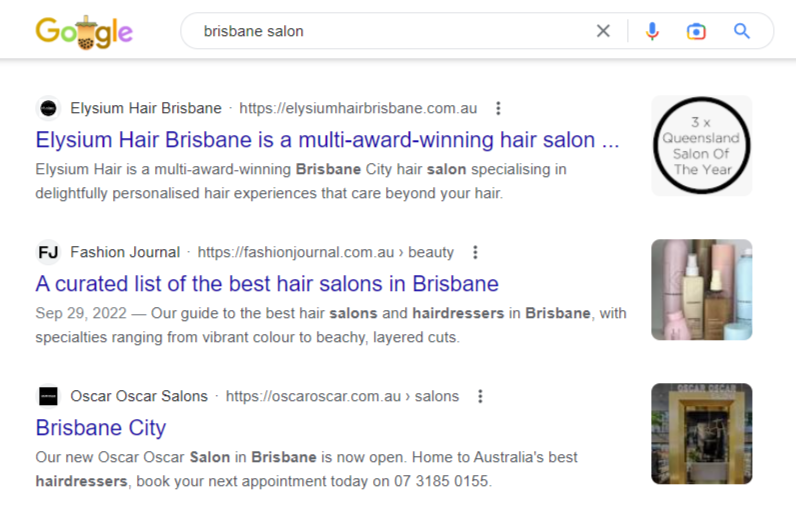Clear the search query with X

pyautogui.click(x=603, y=31)
